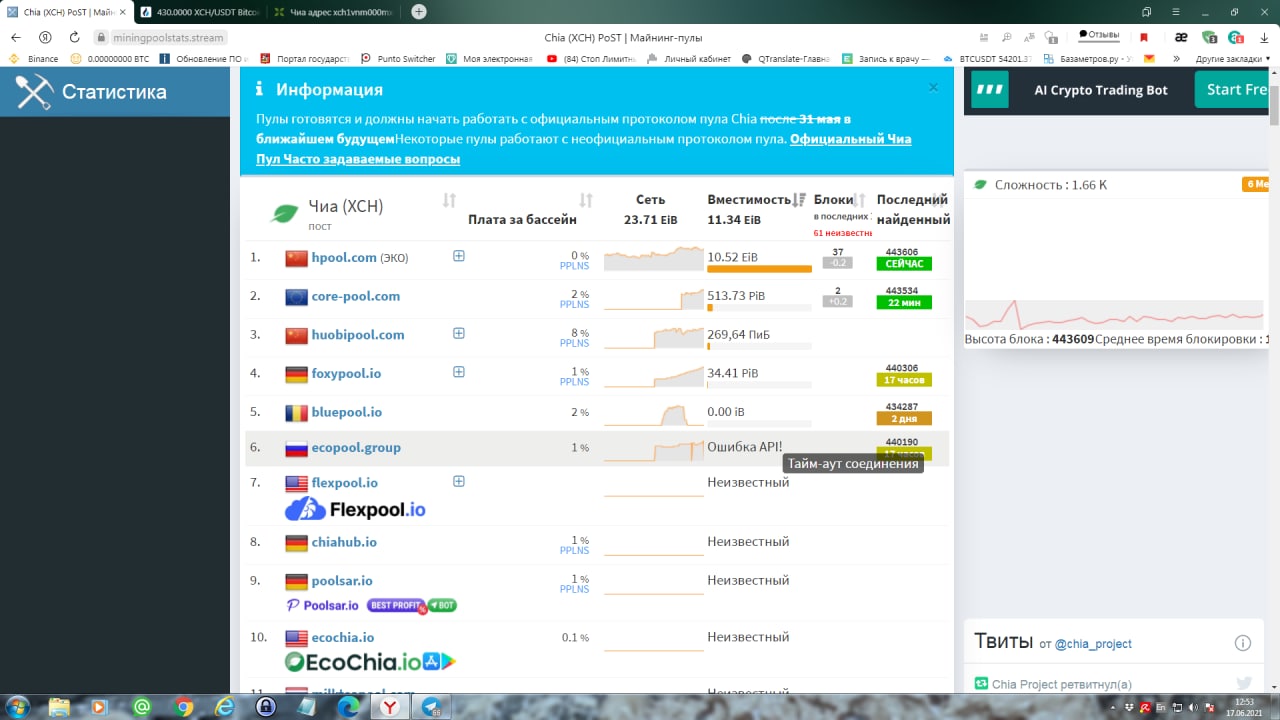Click the Отзывы button in address bar
The width and height of the screenshot is (1280, 720).
click(x=1098, y=35)
